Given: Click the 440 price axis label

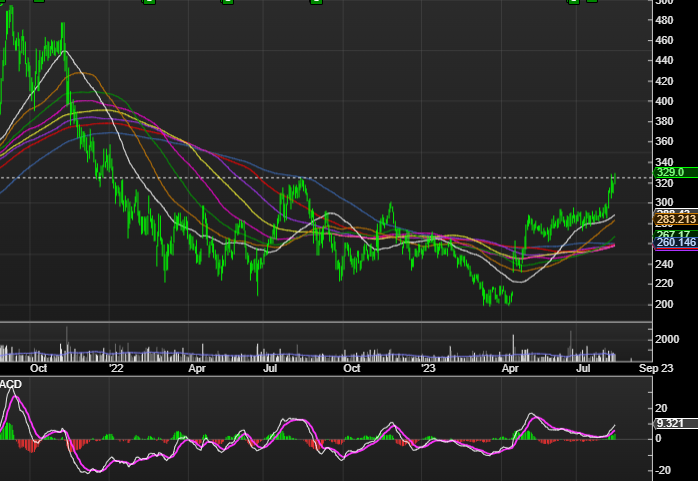Looking at the screenshot, I should coord(664,60).
